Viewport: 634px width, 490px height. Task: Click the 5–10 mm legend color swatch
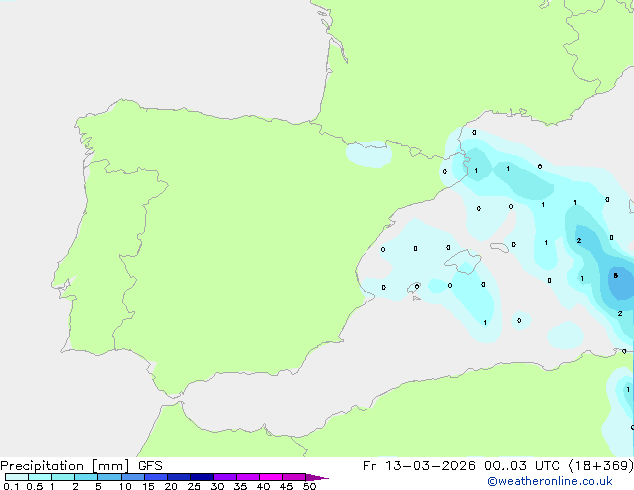109,477
